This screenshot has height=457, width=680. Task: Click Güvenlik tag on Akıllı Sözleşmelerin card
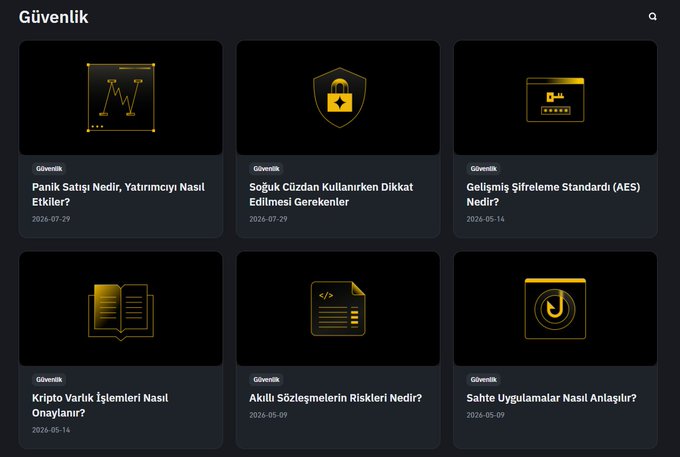[266, 379]
